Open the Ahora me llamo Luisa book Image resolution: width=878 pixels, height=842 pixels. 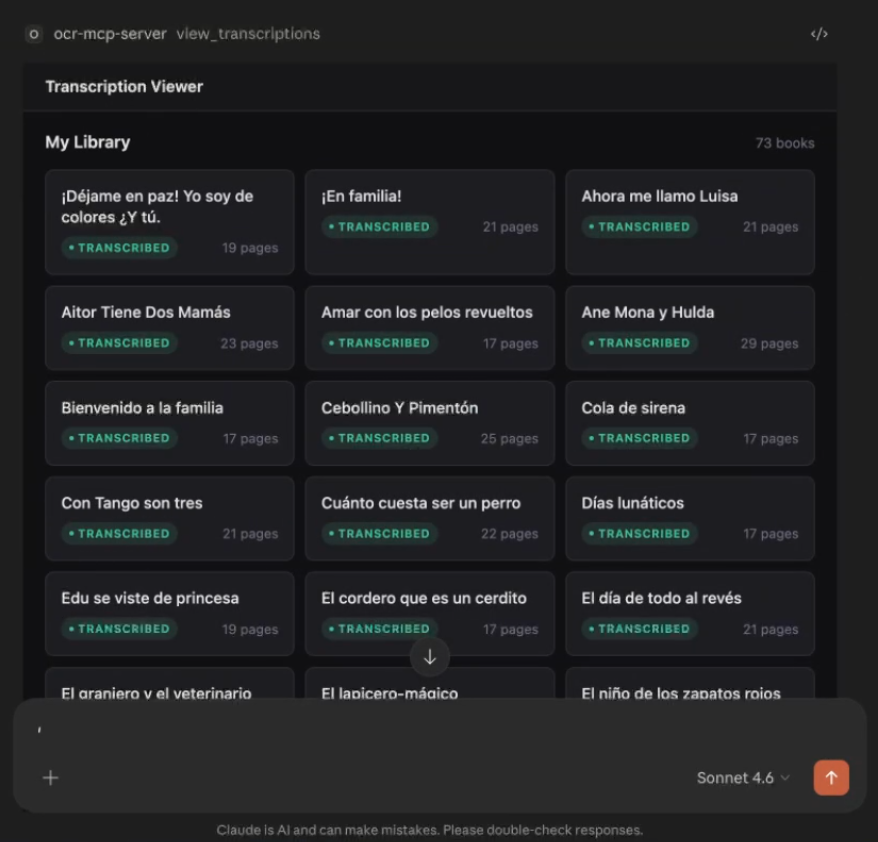(690, 222)
